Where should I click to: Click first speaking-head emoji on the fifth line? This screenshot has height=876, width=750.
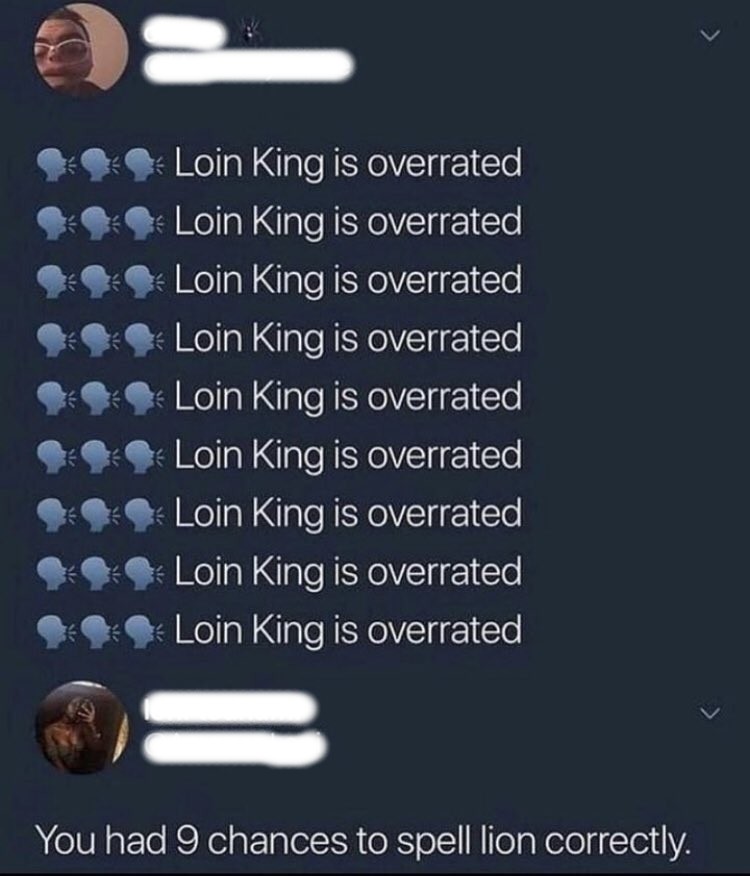(52, 398)
